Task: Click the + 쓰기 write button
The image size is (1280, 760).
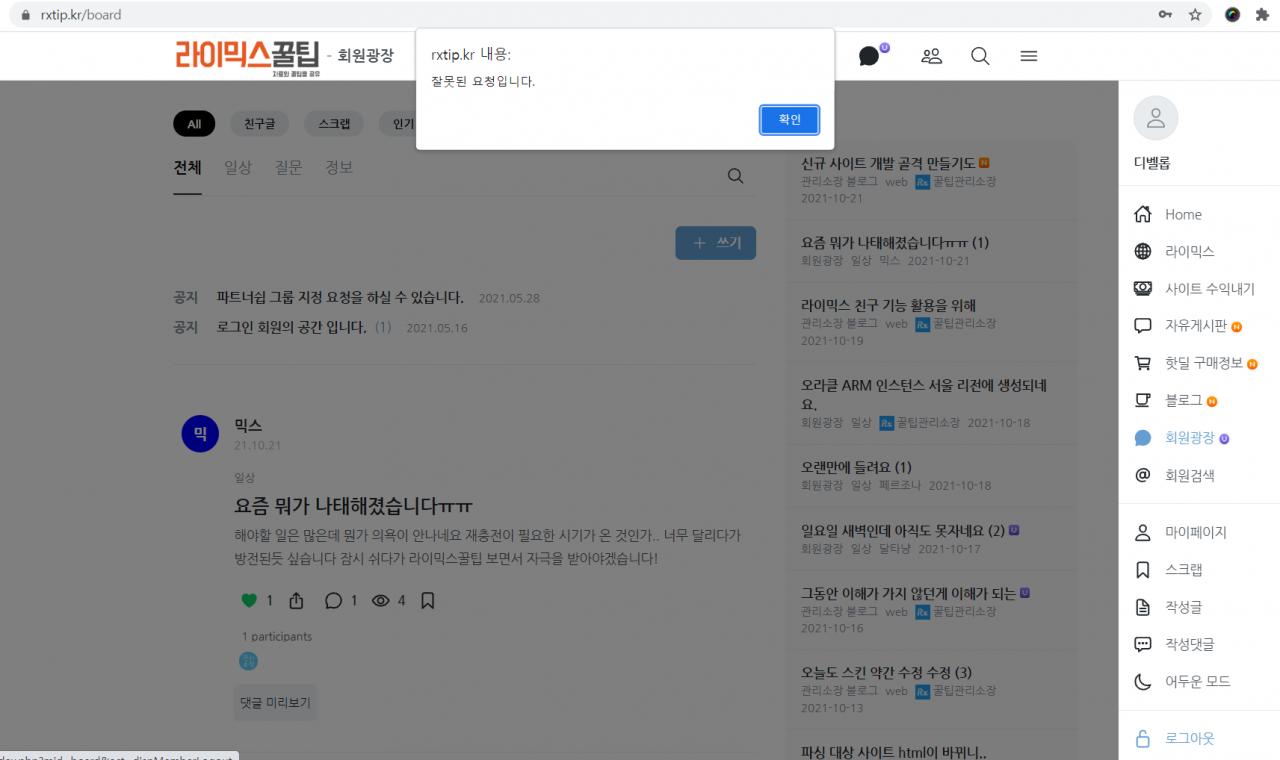Action: 715,243
